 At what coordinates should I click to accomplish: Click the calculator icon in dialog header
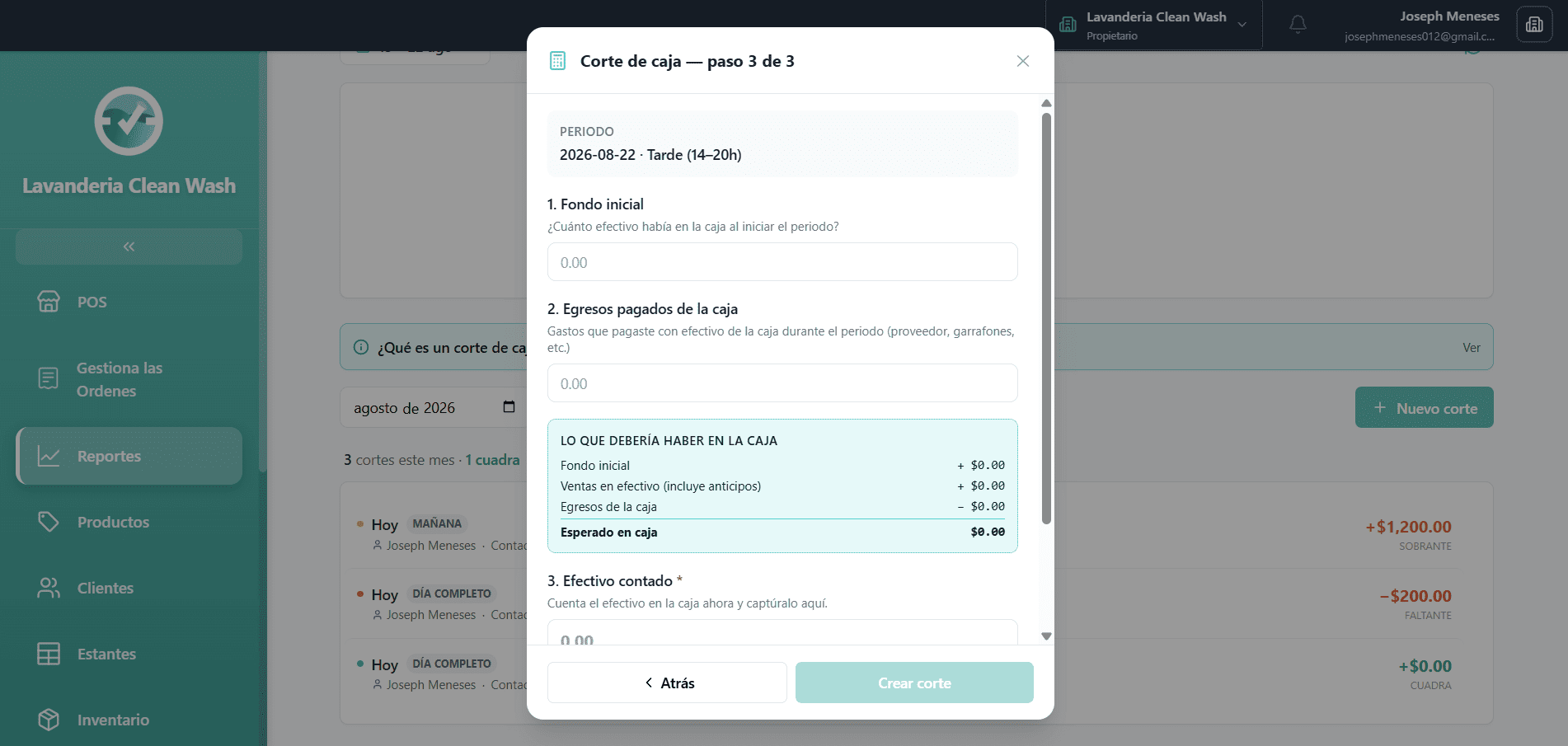tap(557, 61)
